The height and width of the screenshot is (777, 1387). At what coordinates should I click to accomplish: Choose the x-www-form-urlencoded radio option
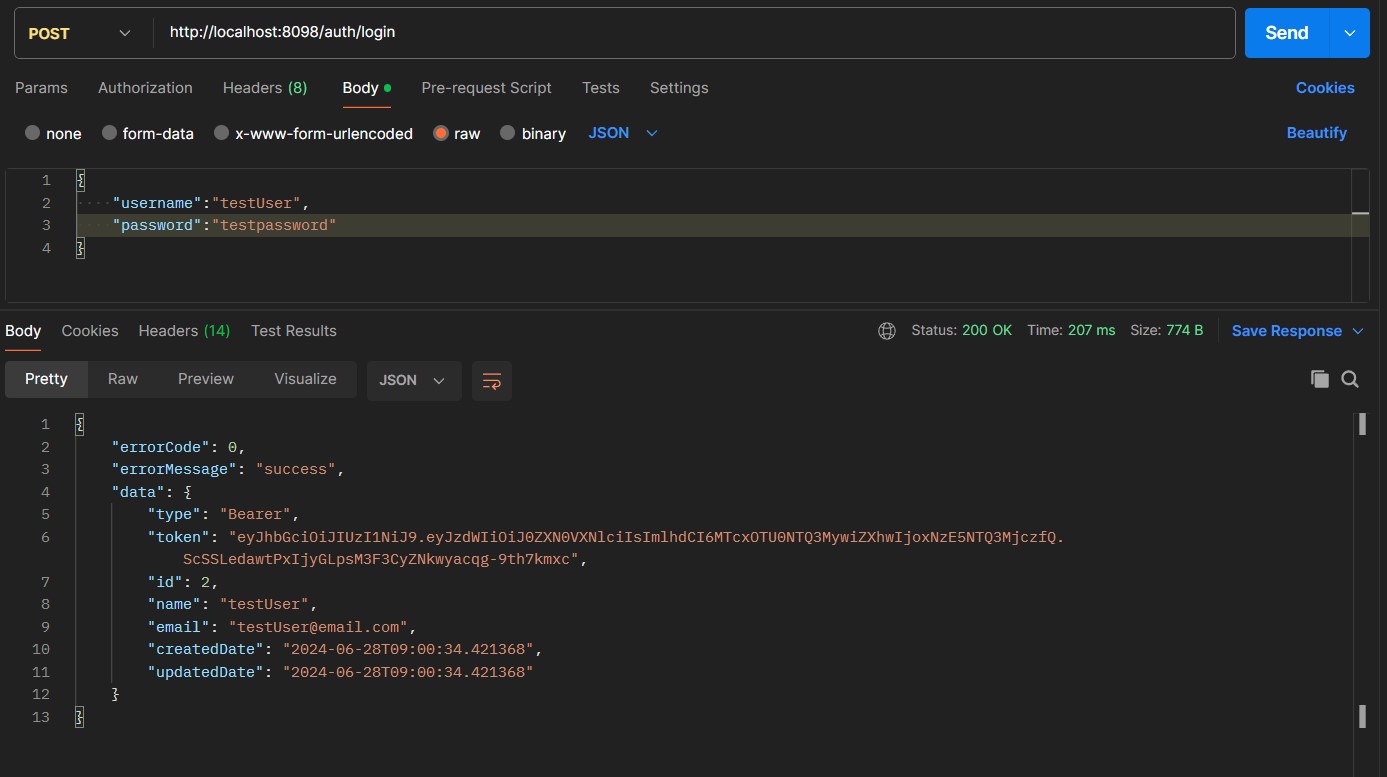222,133
